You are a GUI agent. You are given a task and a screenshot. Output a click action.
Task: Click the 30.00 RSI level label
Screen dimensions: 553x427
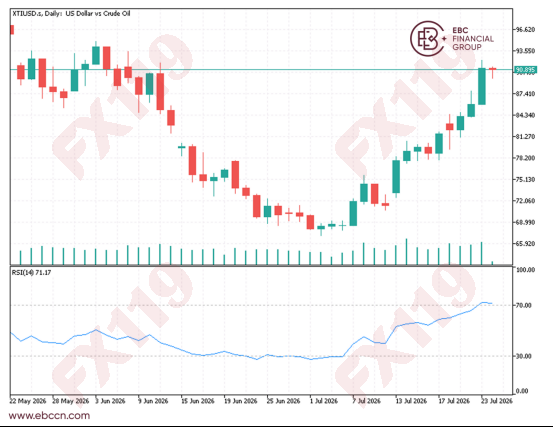pyautogui.click(x=524, y=356)
